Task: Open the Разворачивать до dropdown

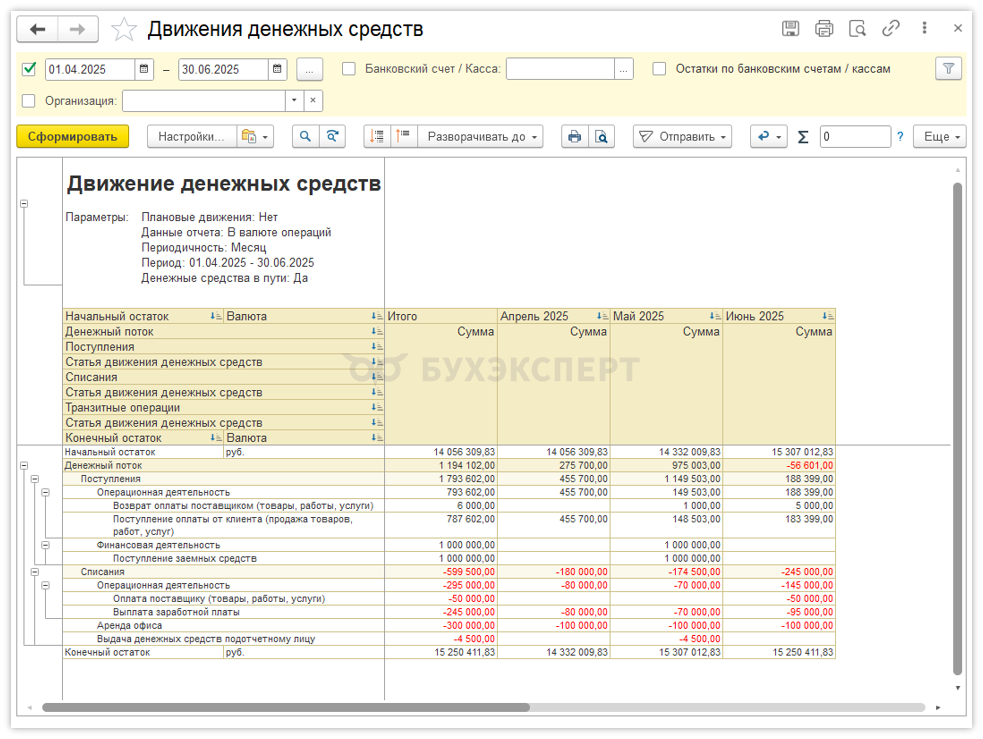Action: pos(481,137)
